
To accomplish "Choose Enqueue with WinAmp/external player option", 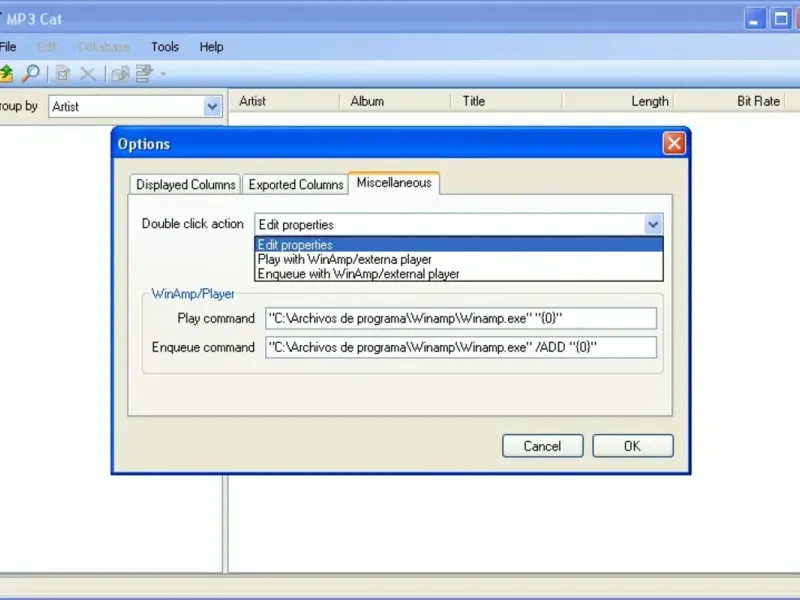I will pyautogui.click(x=459, y=274).
